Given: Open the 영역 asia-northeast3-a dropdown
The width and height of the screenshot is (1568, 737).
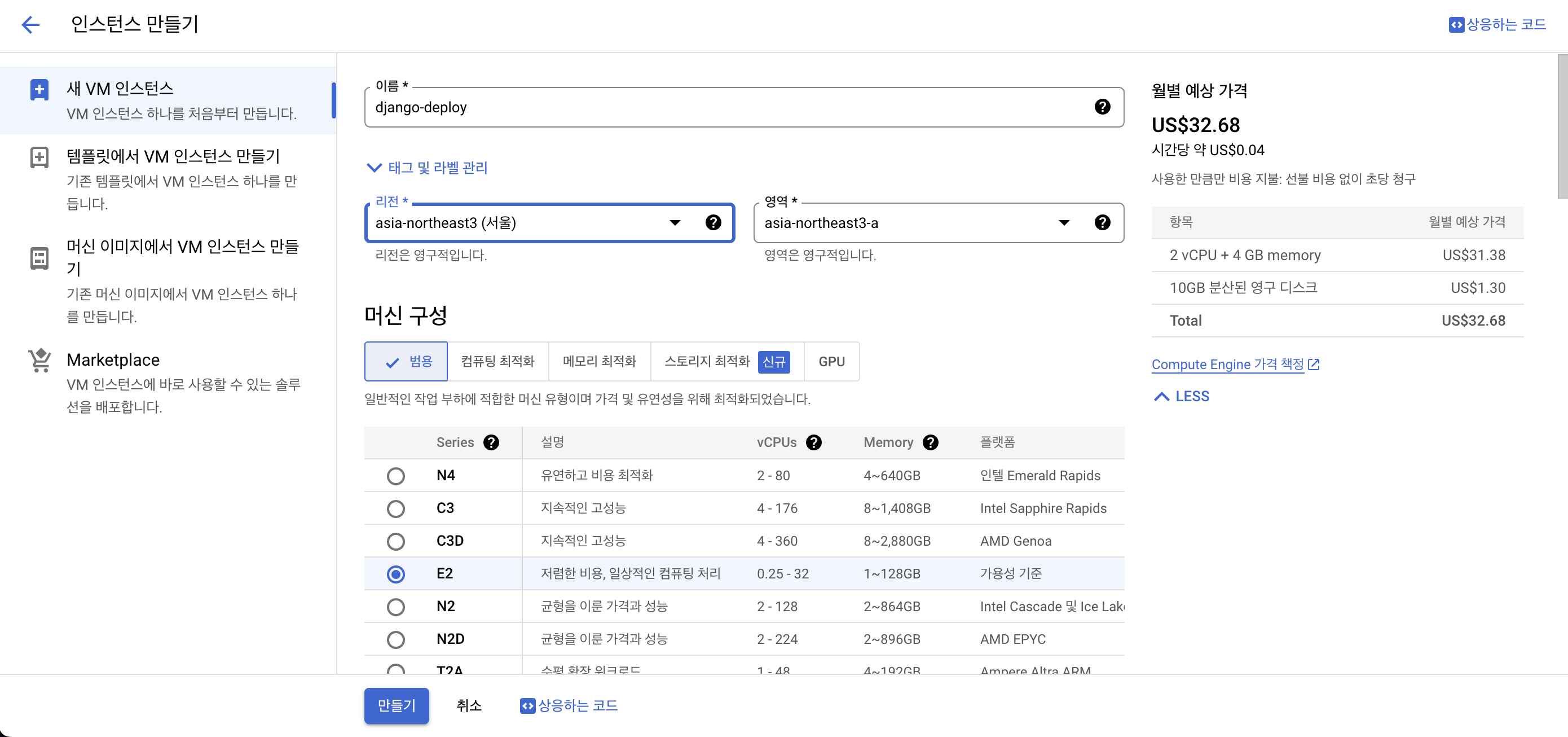Looking at the screenshot, I should (938, 222).
